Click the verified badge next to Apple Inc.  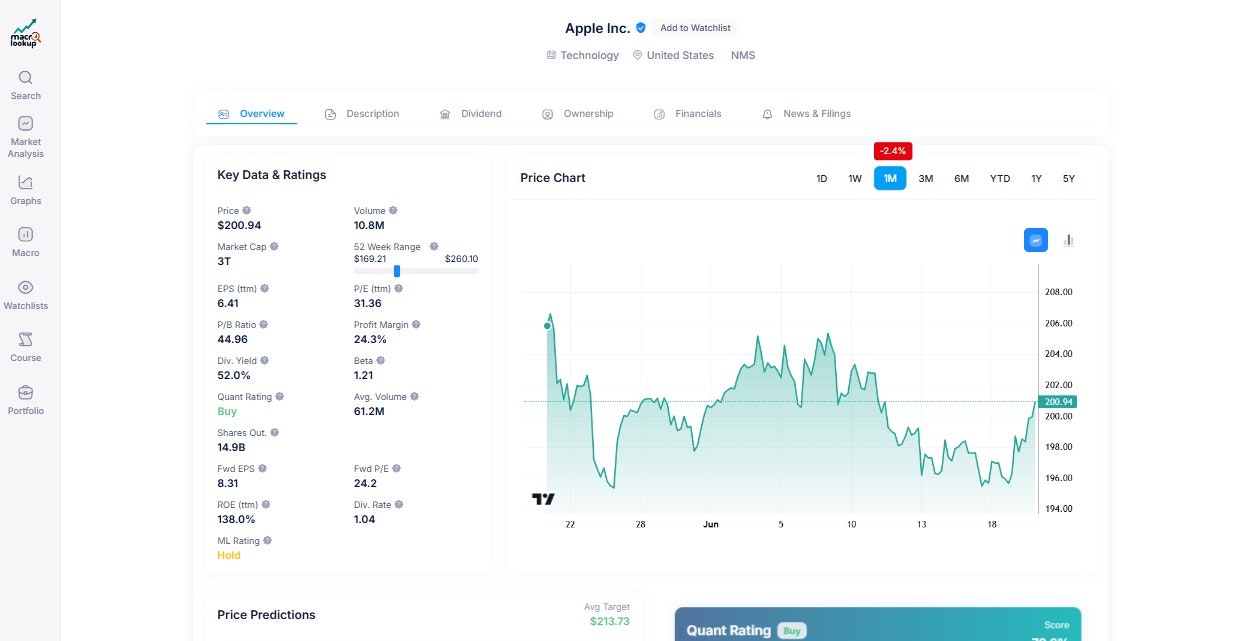pos(641,28)
